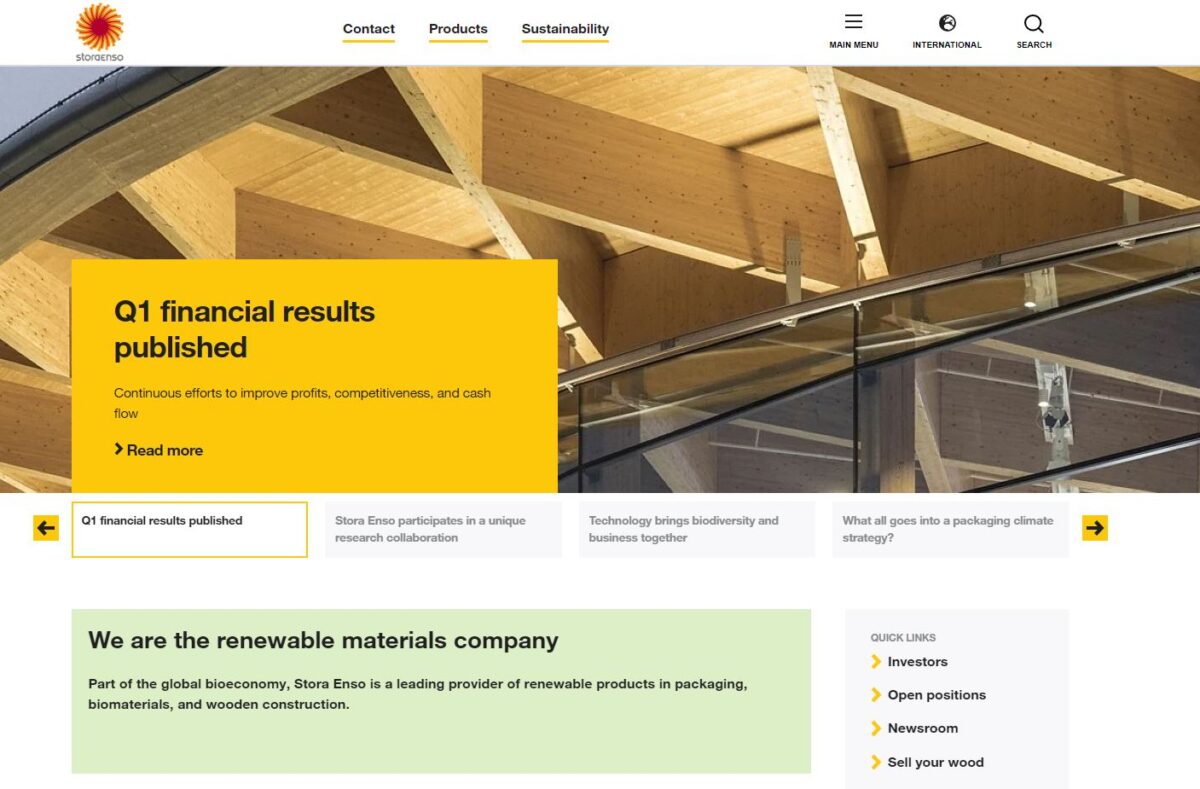Open the Sell your wood link
1200x789 pixels.
(936, 762)
